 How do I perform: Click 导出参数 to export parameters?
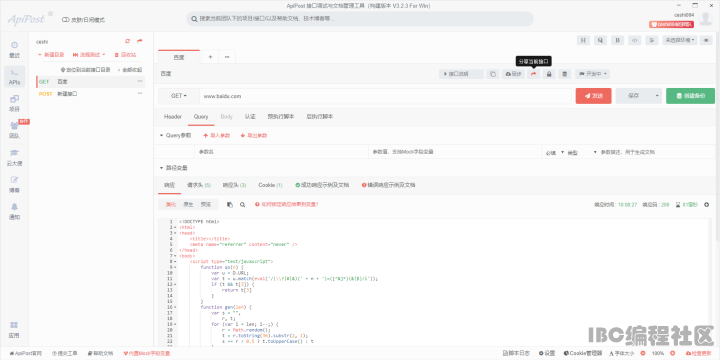click(253, 136)
